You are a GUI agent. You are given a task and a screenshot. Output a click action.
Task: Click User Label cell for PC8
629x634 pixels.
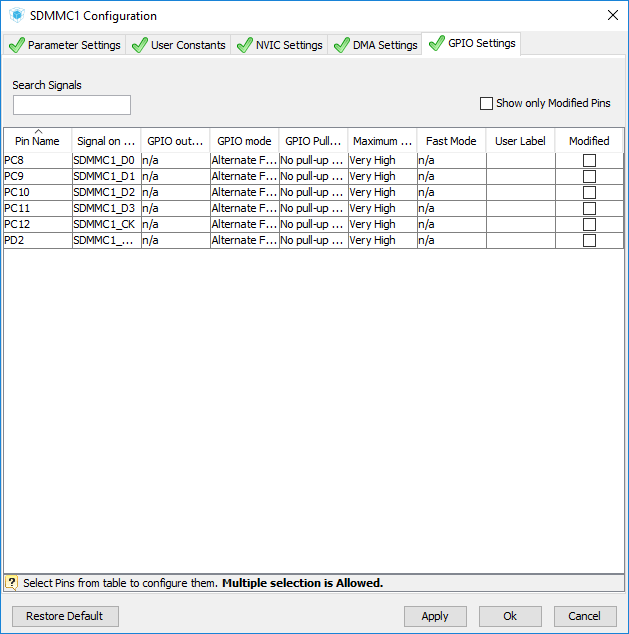pos(521,161)
